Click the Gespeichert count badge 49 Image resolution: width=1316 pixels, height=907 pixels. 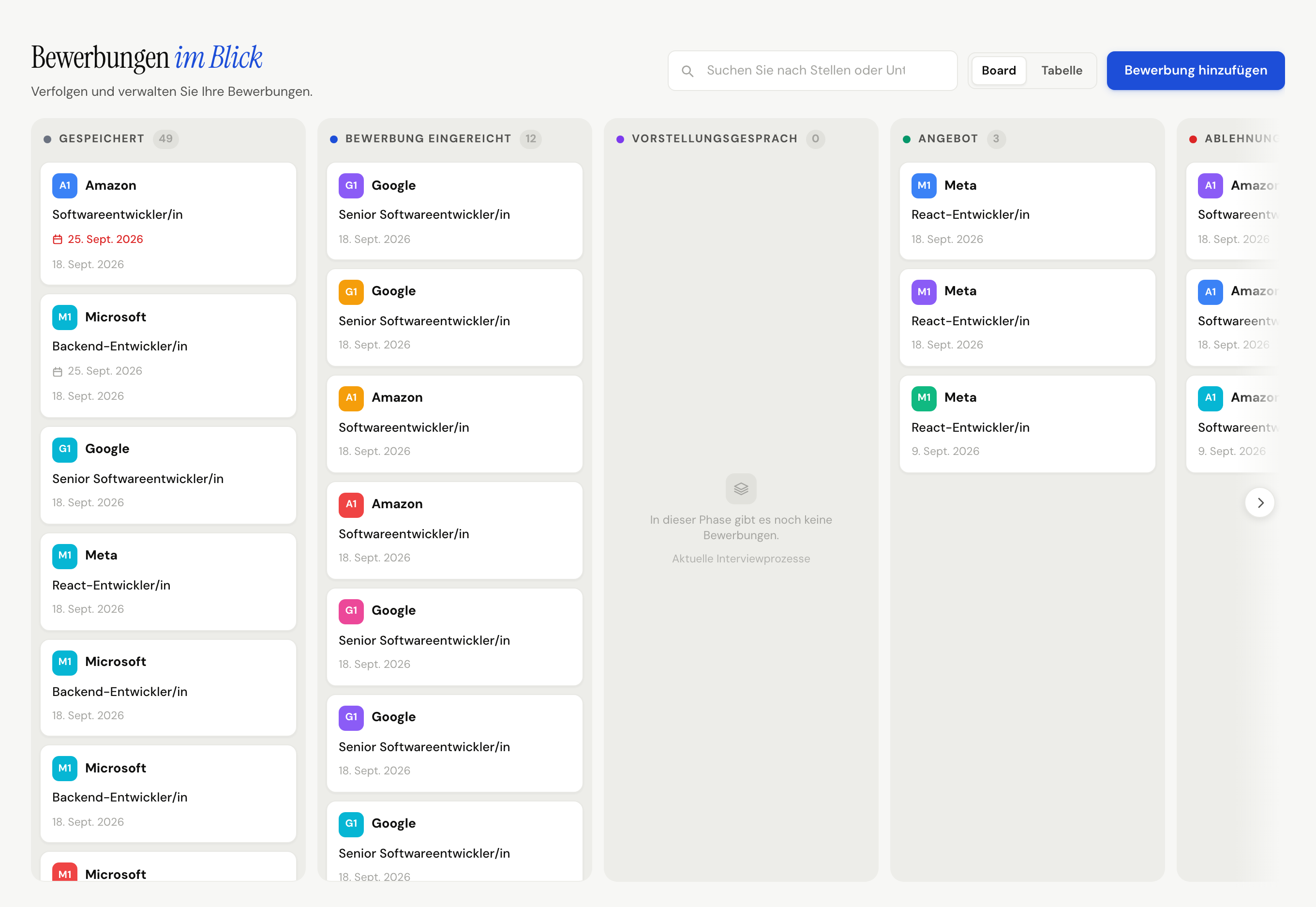[x=166, y=139]
